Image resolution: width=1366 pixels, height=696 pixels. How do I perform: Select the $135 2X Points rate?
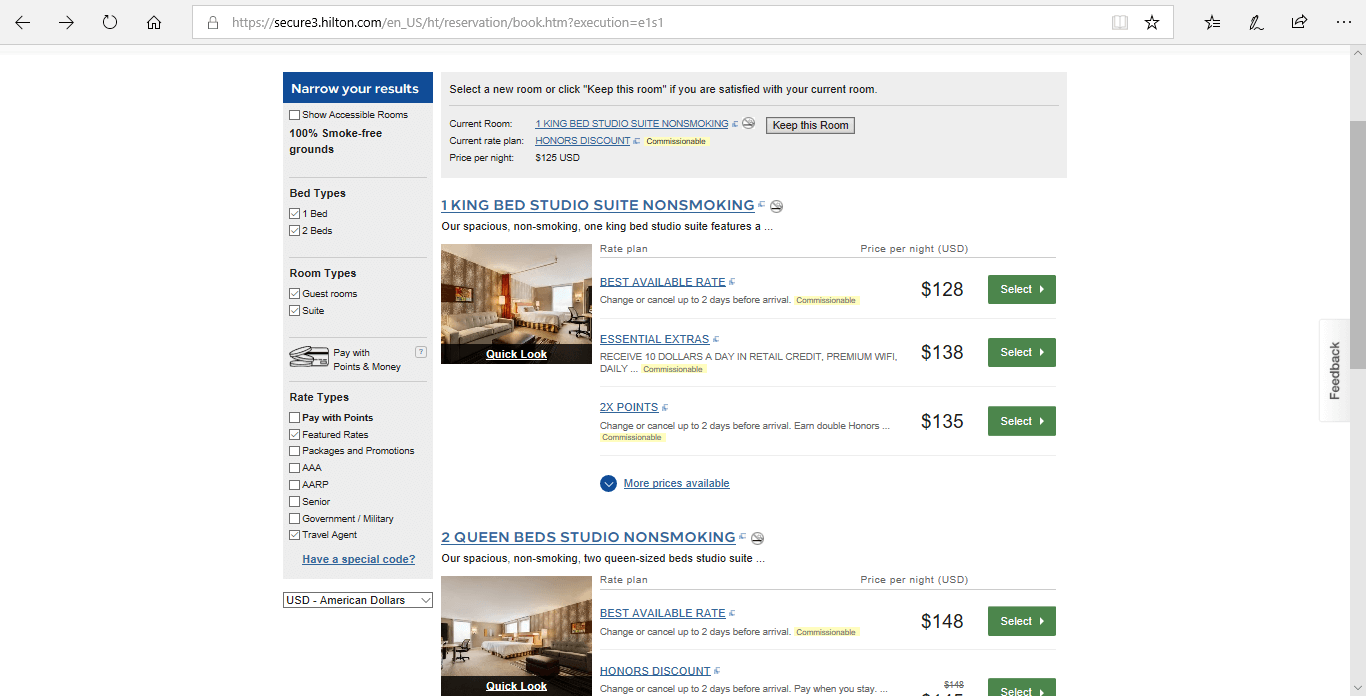tap(1021, 421)
